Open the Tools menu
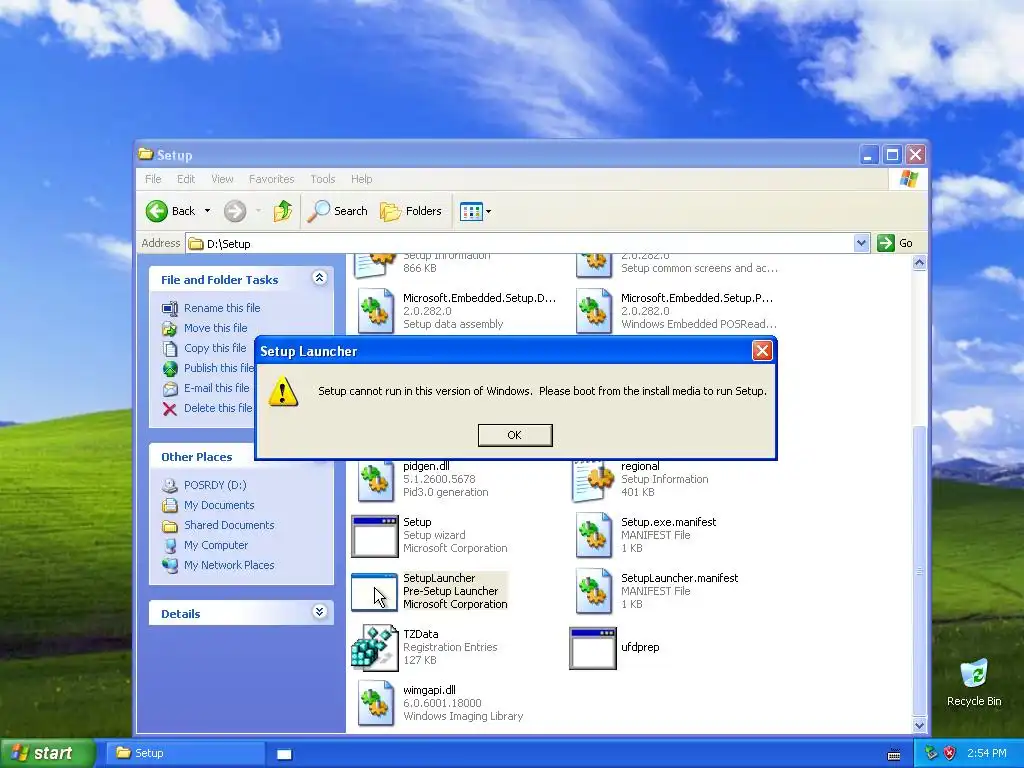The height and width of the screenshot is (768, 1024). click(x=323, y=179)
